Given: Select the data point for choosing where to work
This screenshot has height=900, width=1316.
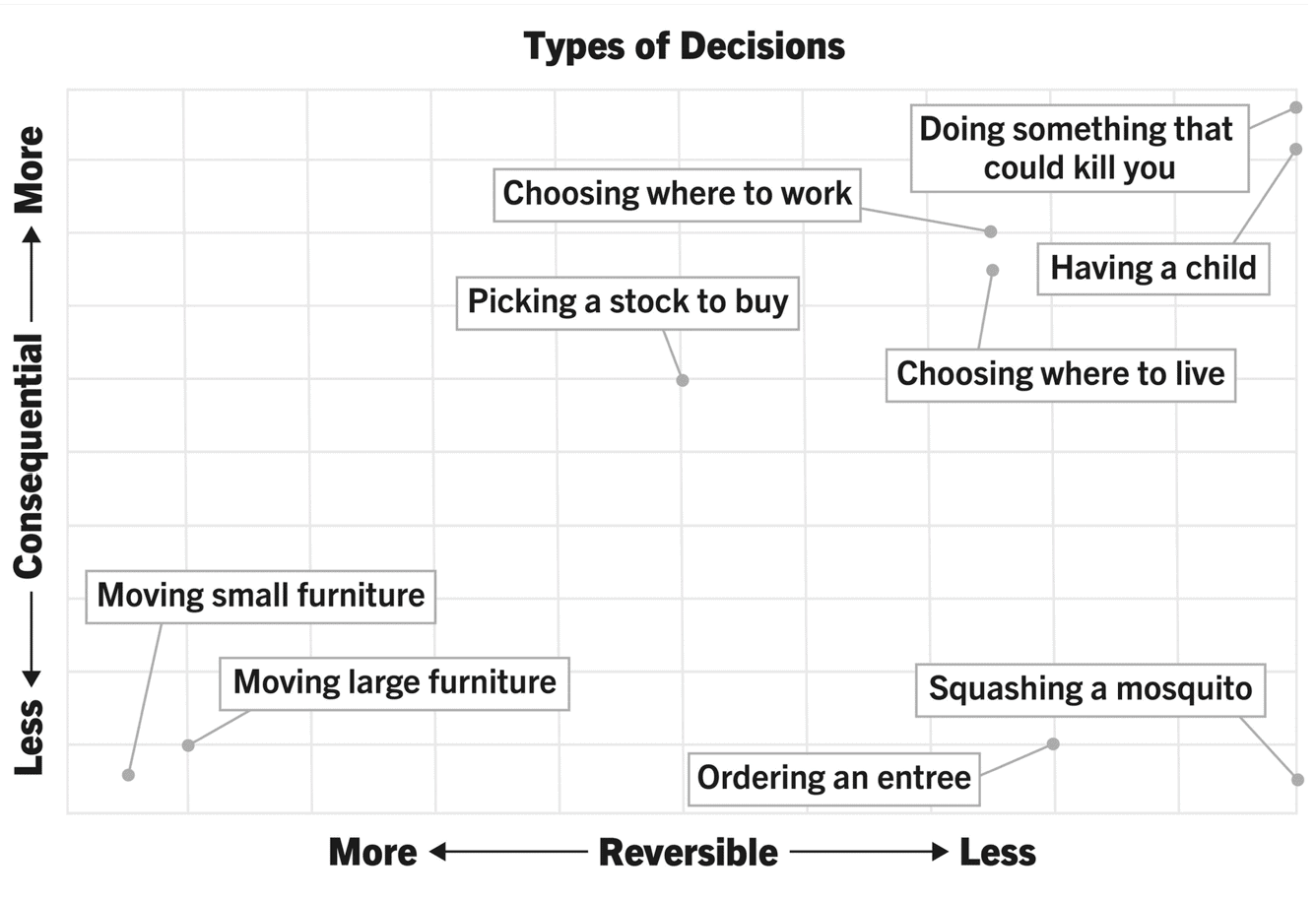Looking at the screenshot, I should click(991, 231).
